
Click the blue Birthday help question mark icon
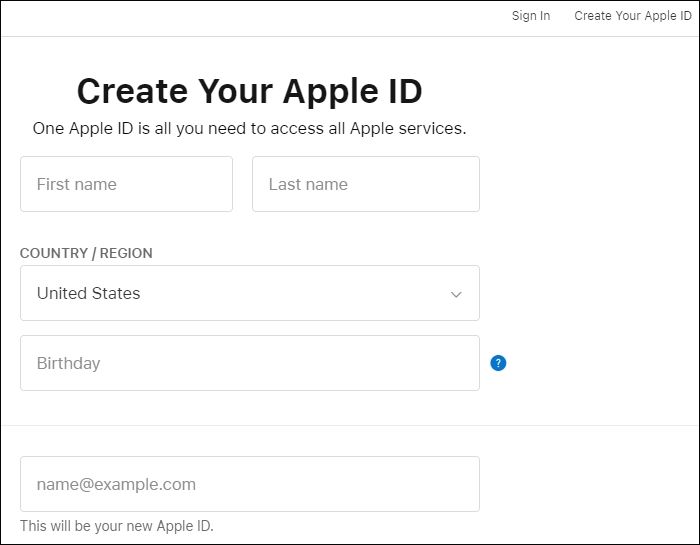point(498,363)
